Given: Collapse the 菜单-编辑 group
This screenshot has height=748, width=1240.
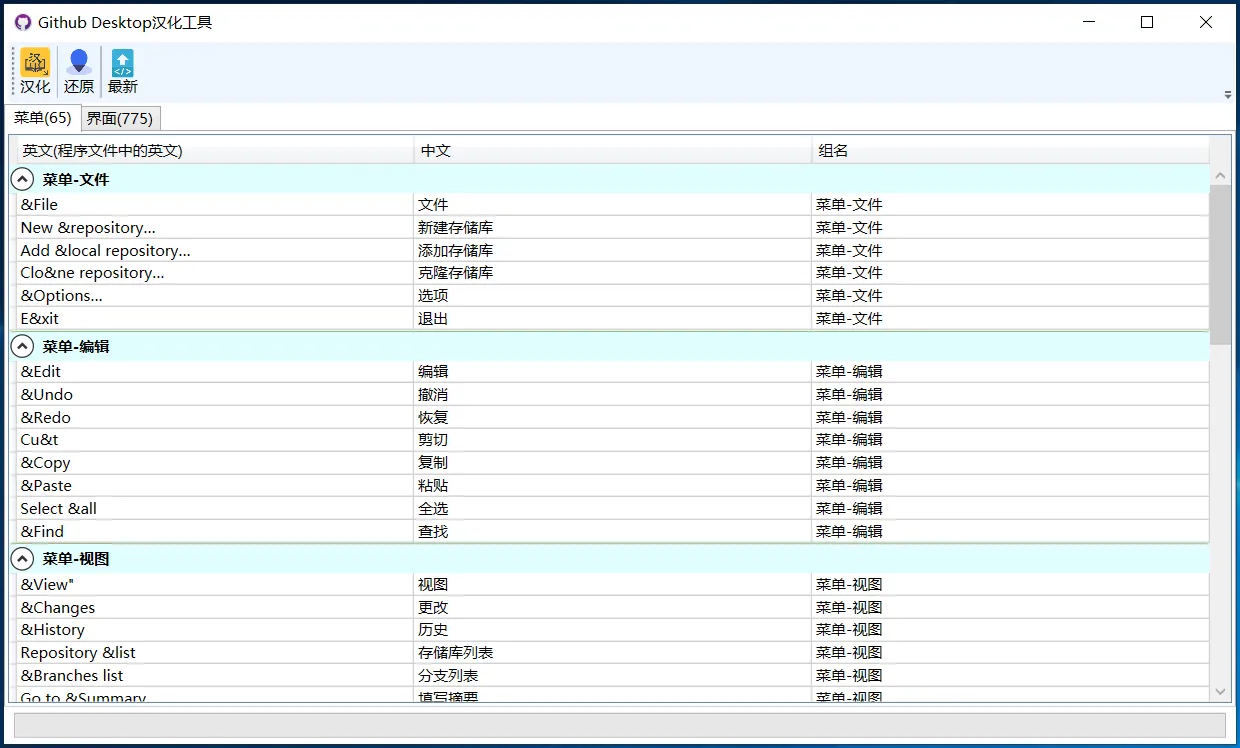Looking at the screenshot, I should pyautogui.click(x=22, y=347).
